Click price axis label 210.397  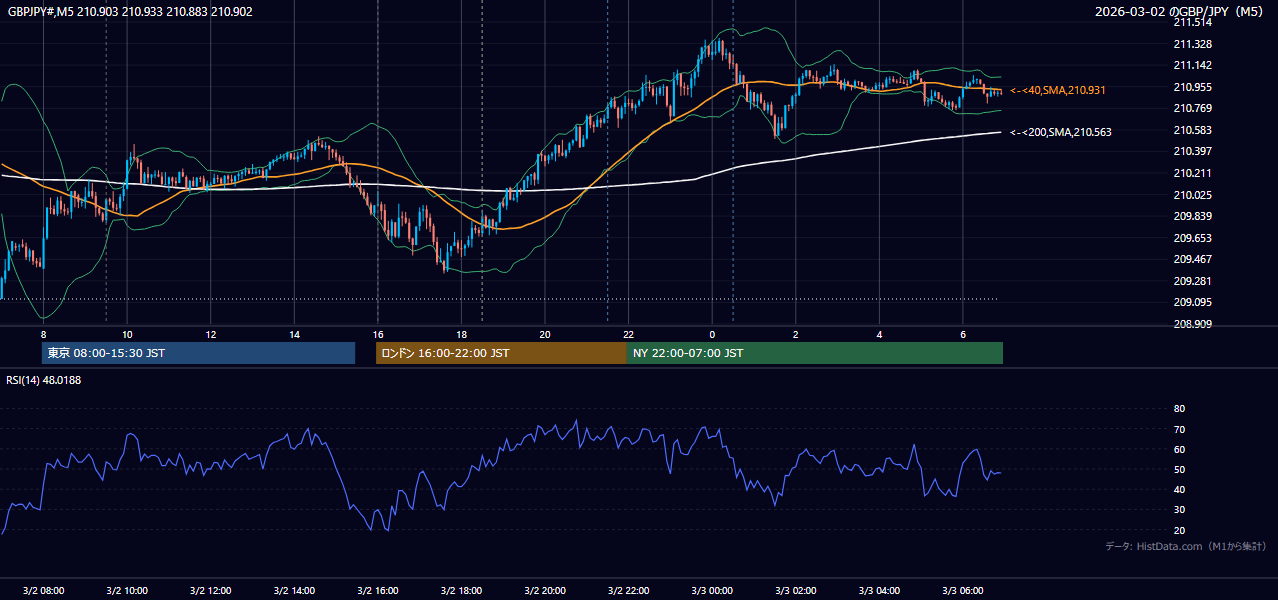pos(1192,151)
